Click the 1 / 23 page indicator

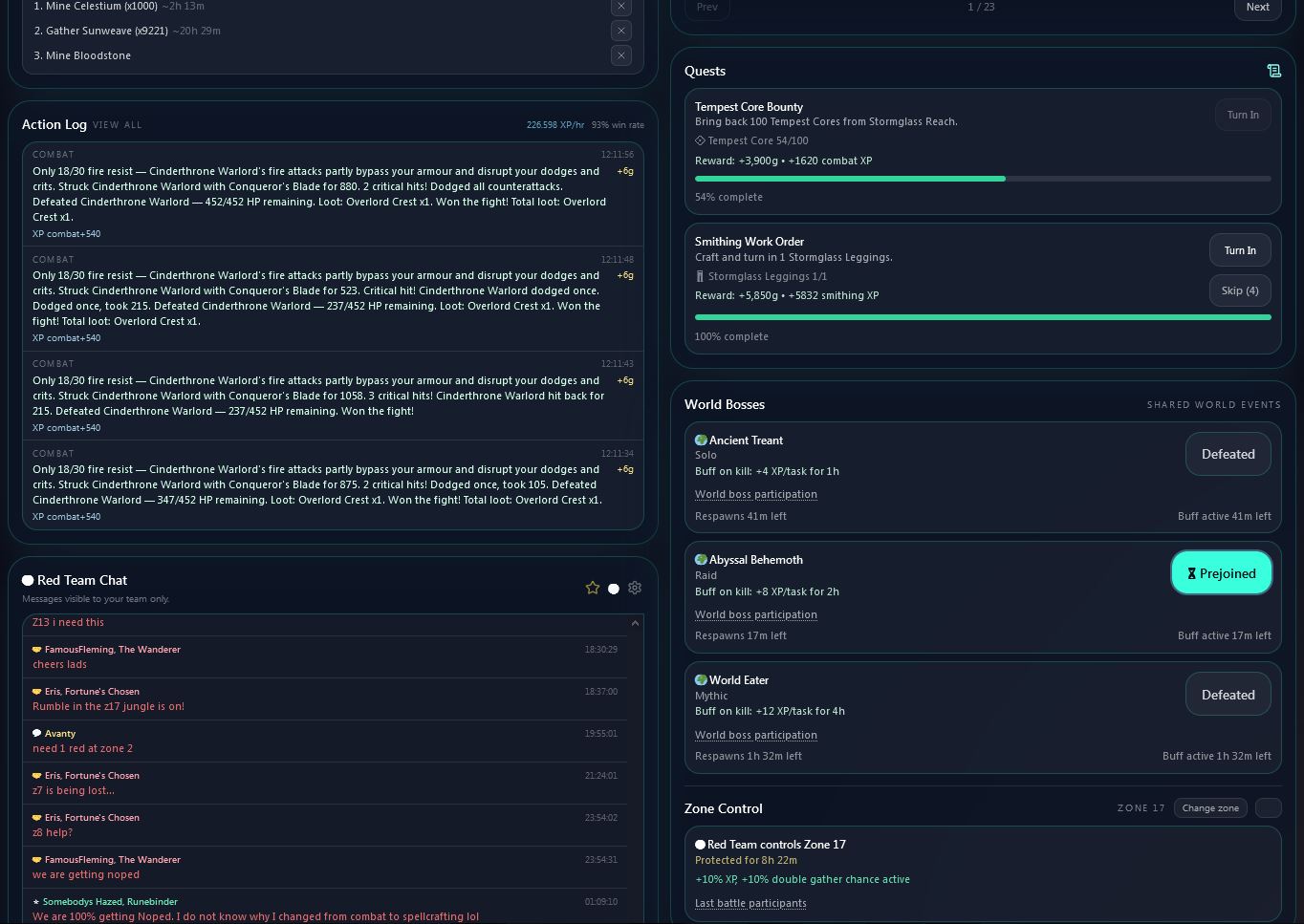point(981,8)
